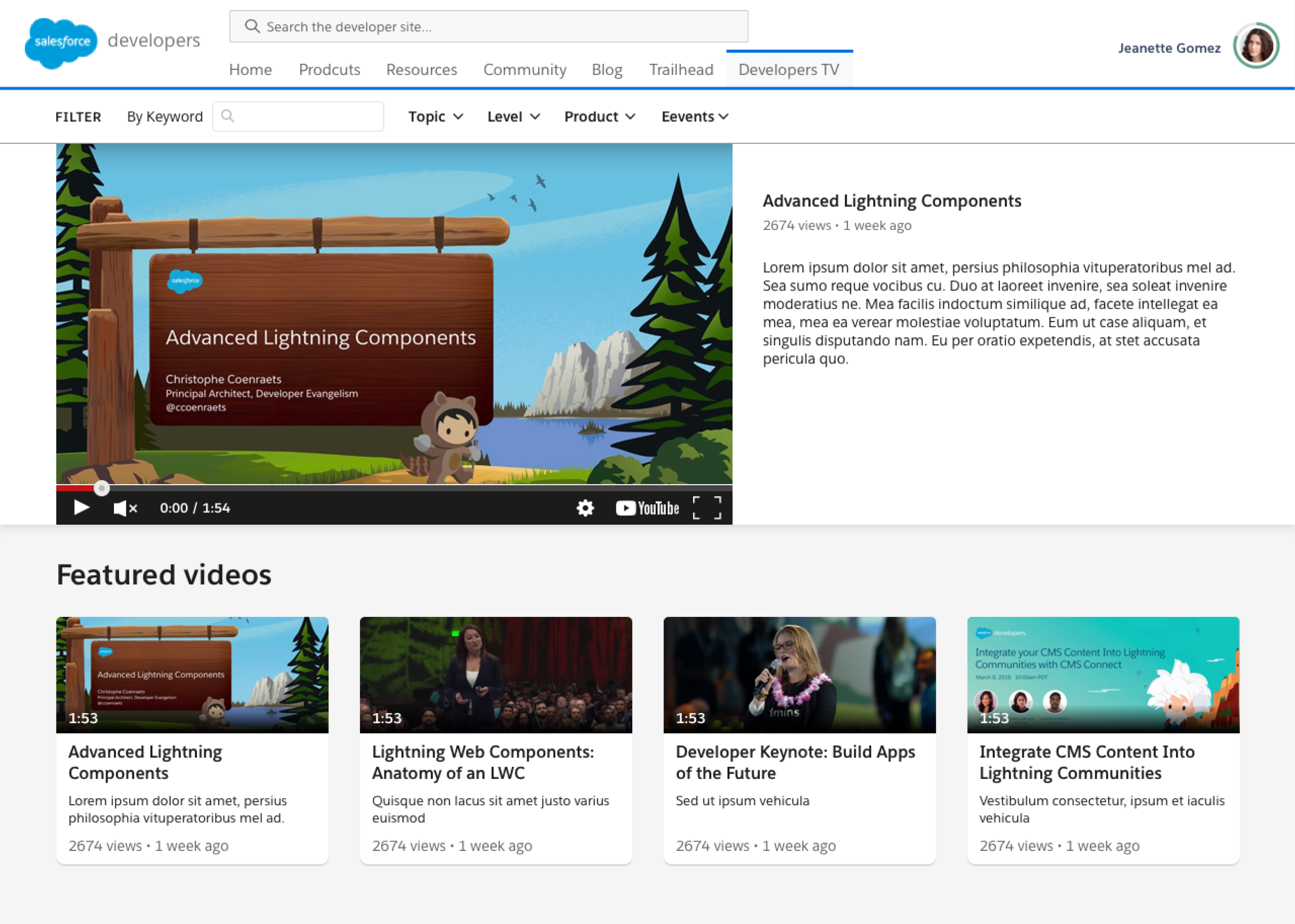Open the Resources nav tab

421,69
